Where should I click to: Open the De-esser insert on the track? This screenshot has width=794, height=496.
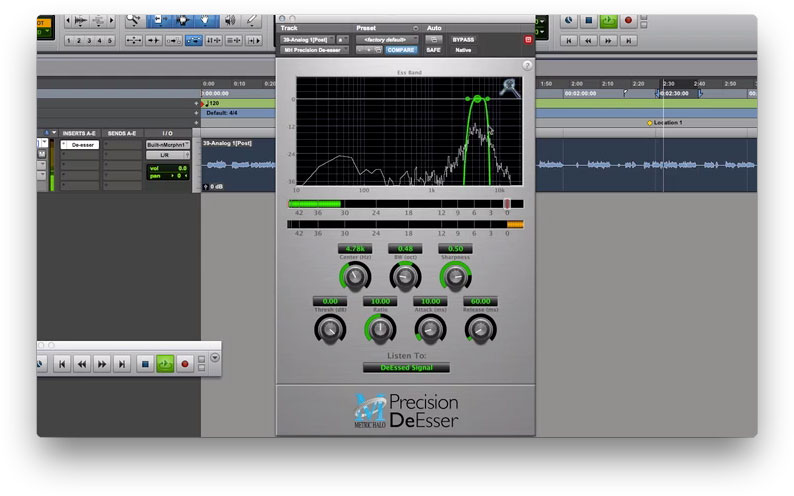[x=80, y=145]
